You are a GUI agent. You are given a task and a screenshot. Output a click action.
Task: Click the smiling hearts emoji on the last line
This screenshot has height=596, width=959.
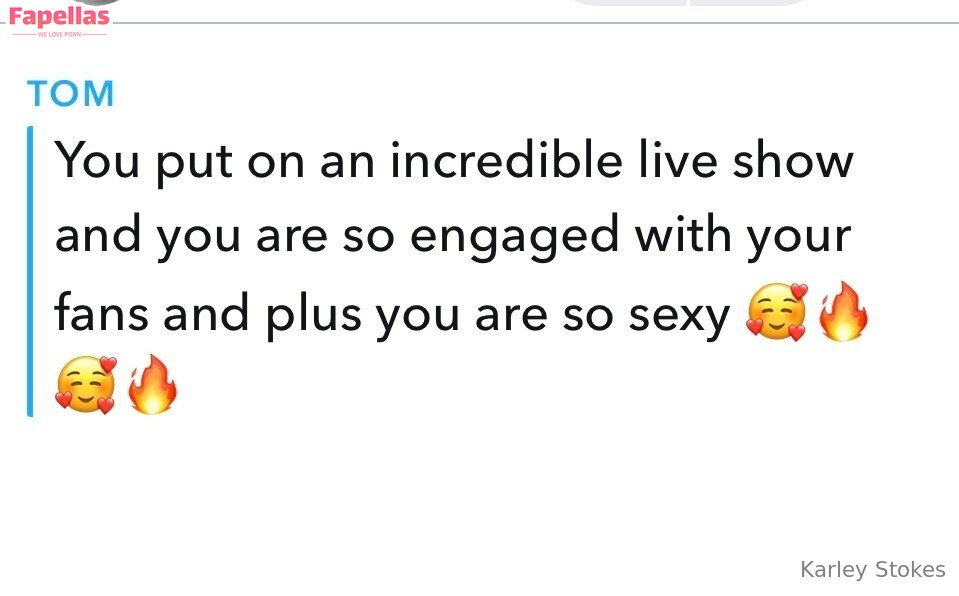tap(85, 385)
